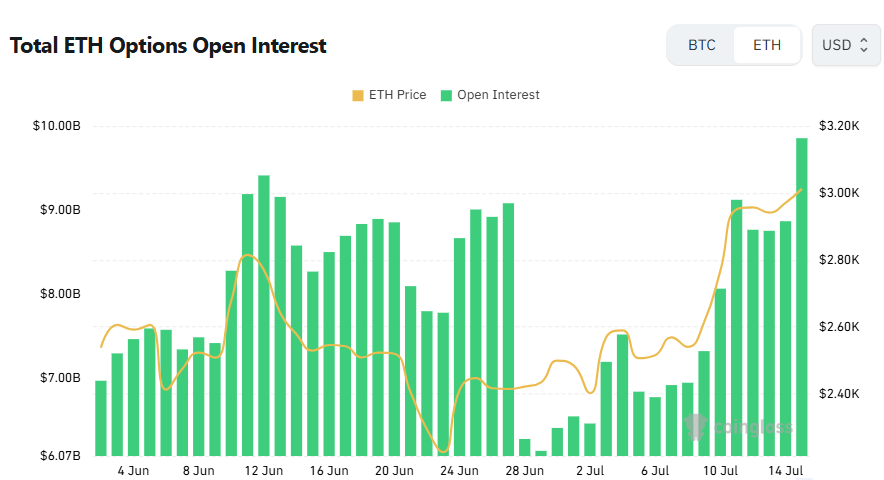This screenshot has width=884, height=480.
Task: Click the 28 Jun x-axis label
Action: [x=524, y=470]
